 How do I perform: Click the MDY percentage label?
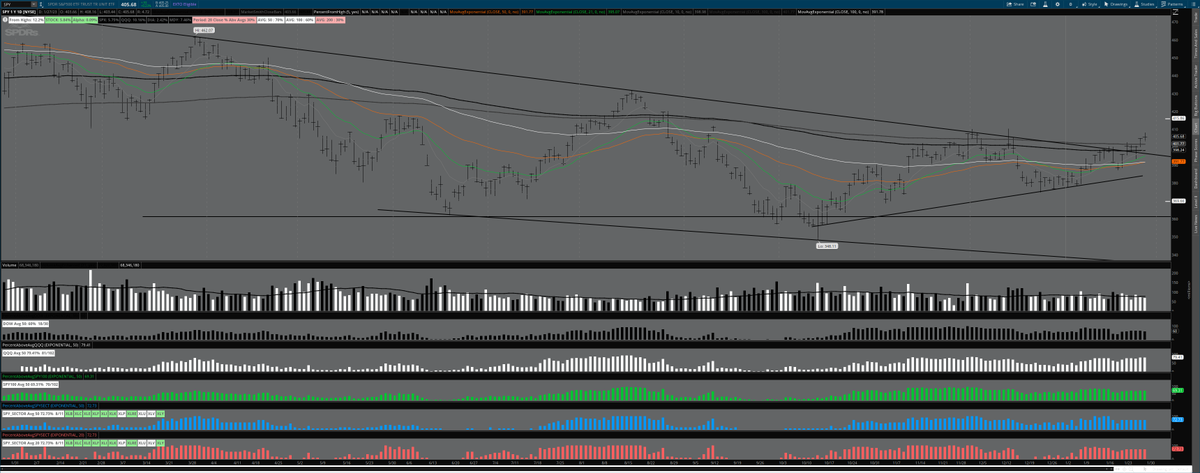point(180,20)
